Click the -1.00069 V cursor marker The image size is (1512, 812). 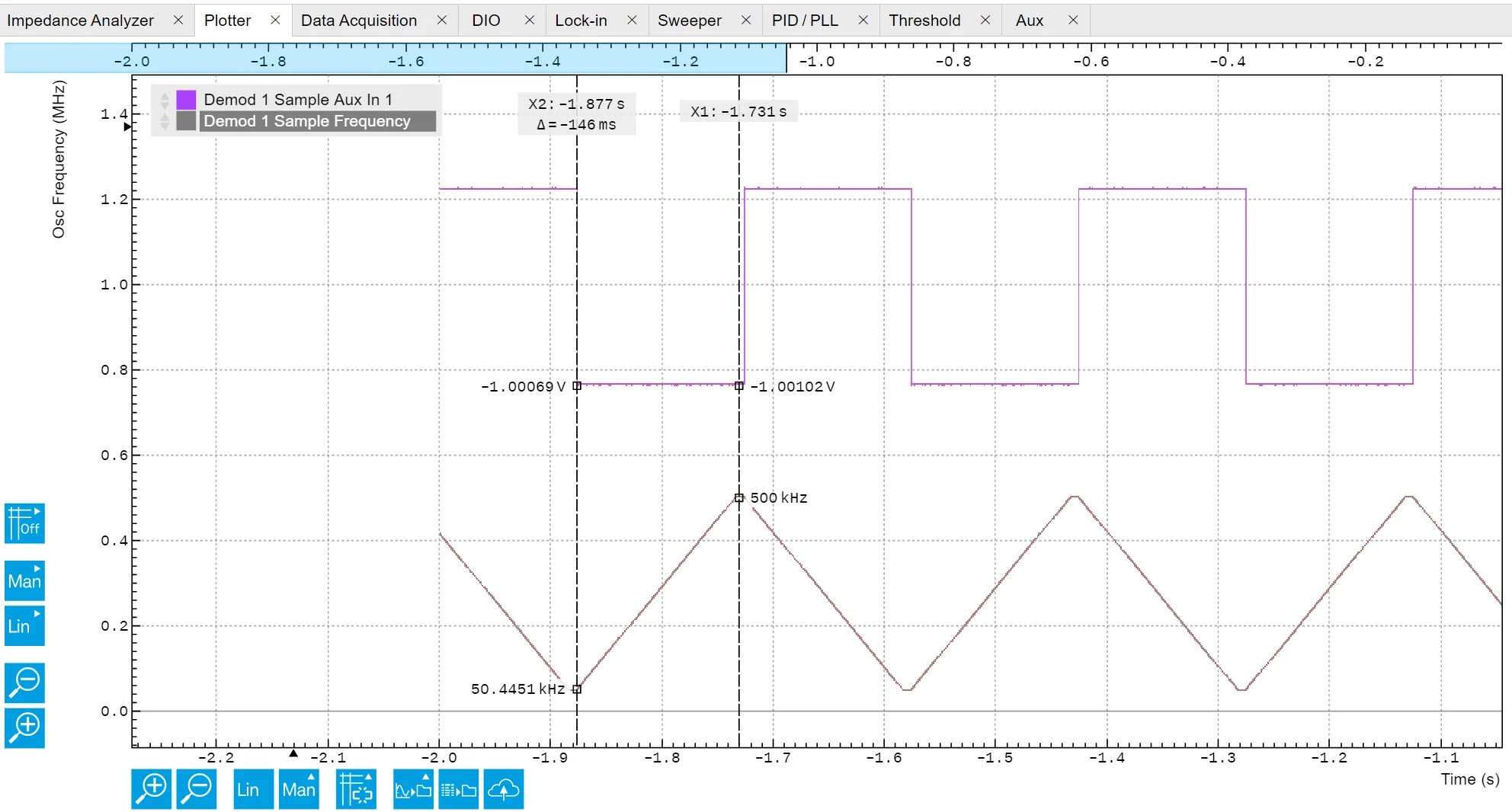coord(577,386)
